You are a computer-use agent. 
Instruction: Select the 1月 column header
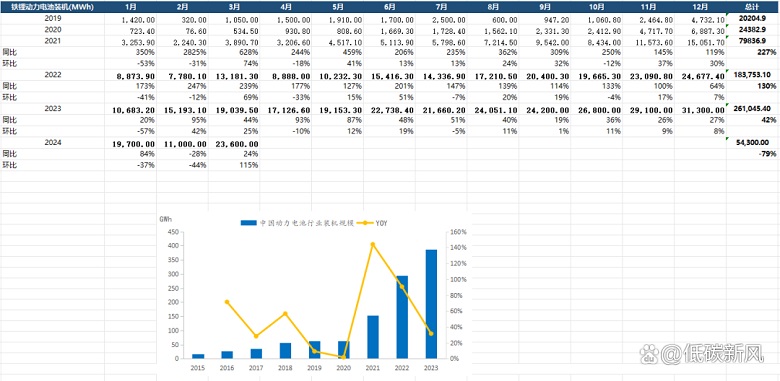coord(130,7)
